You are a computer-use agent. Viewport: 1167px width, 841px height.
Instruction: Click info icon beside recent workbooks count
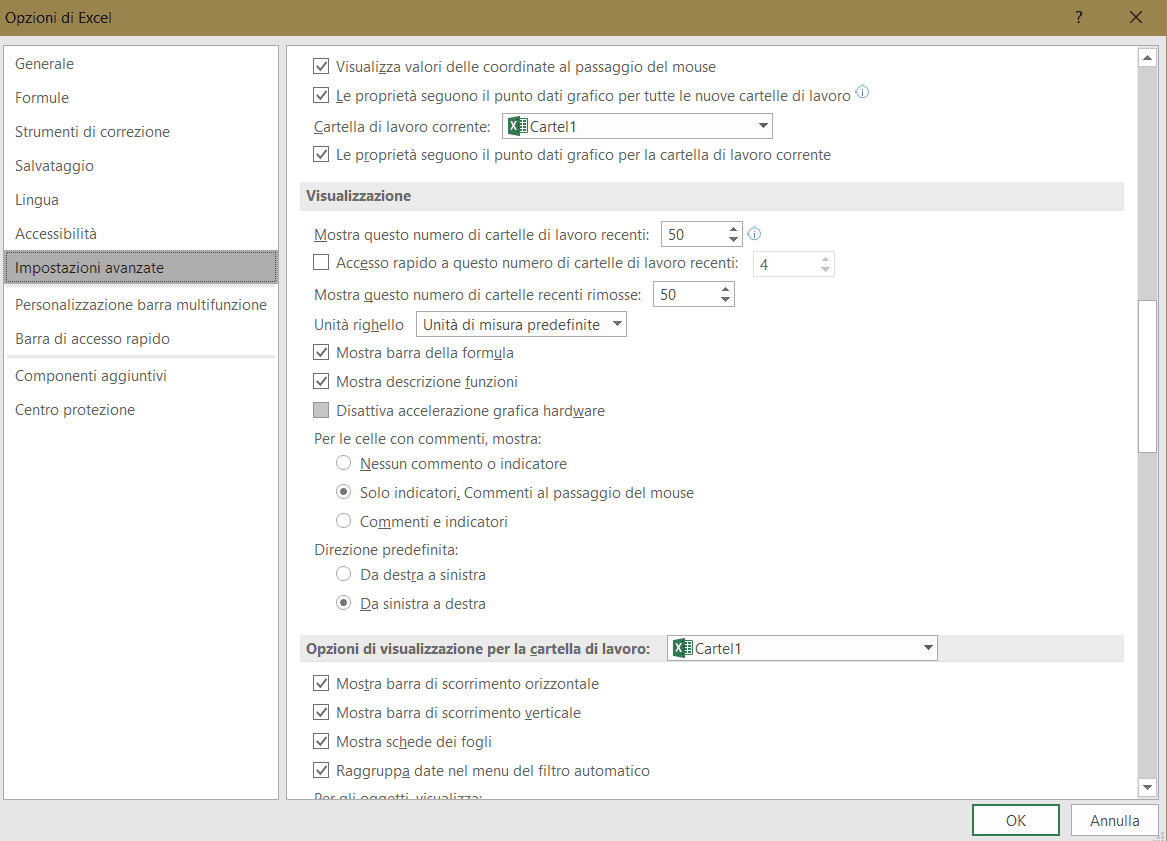(755, 234)
